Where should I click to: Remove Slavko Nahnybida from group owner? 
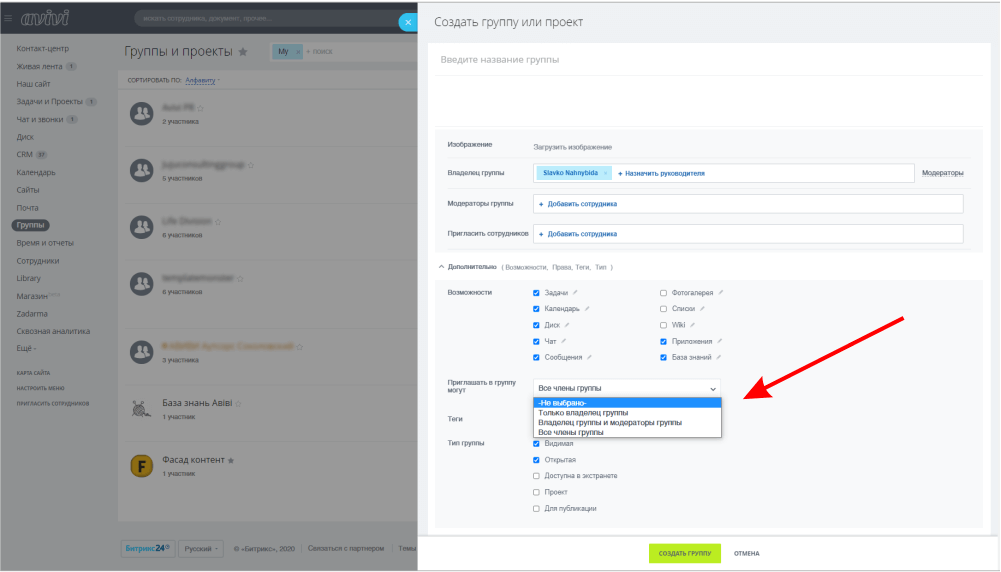coord(606,173)
